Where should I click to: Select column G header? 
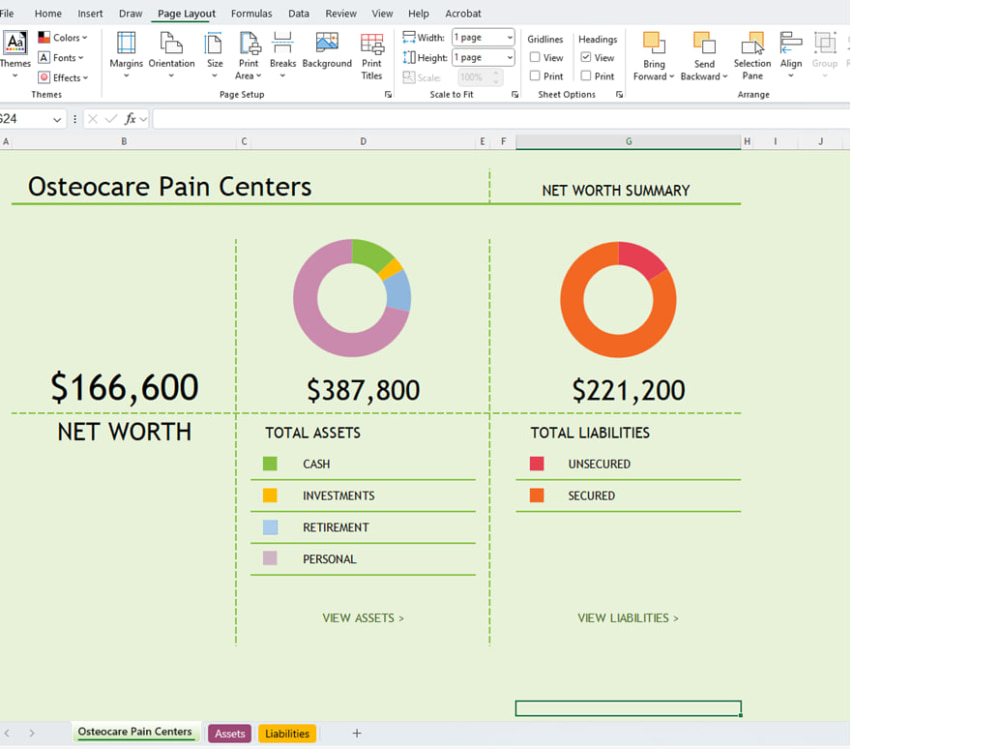pos(628,142)
